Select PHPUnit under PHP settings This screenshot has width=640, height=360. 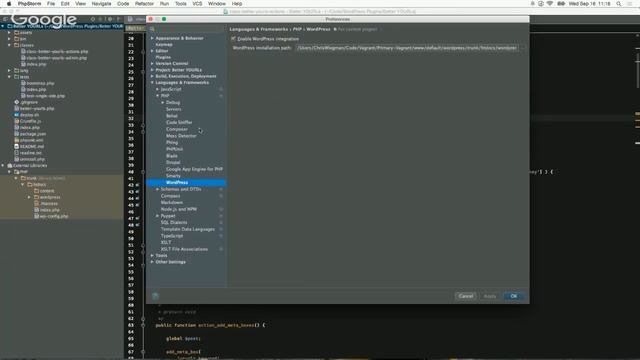pyautogui.click(x=174, y=149)
